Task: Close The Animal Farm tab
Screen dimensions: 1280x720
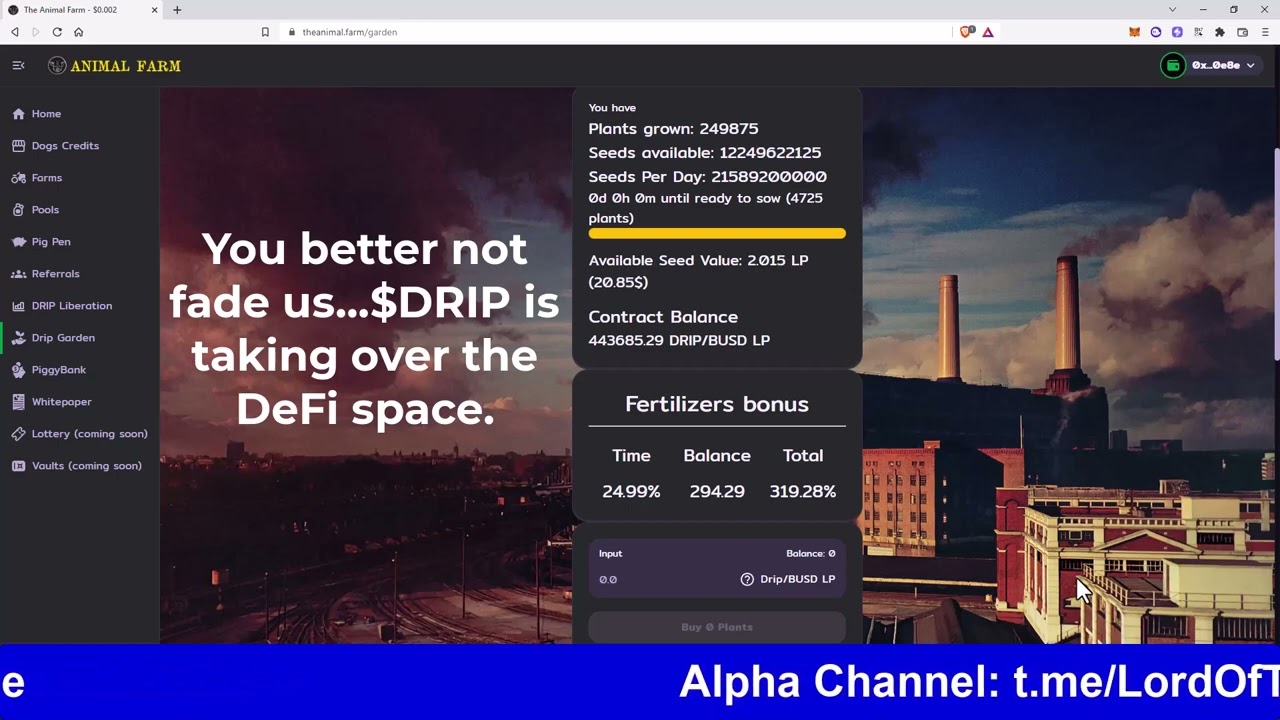Action: pyautogui.click(x=155, y=10)
